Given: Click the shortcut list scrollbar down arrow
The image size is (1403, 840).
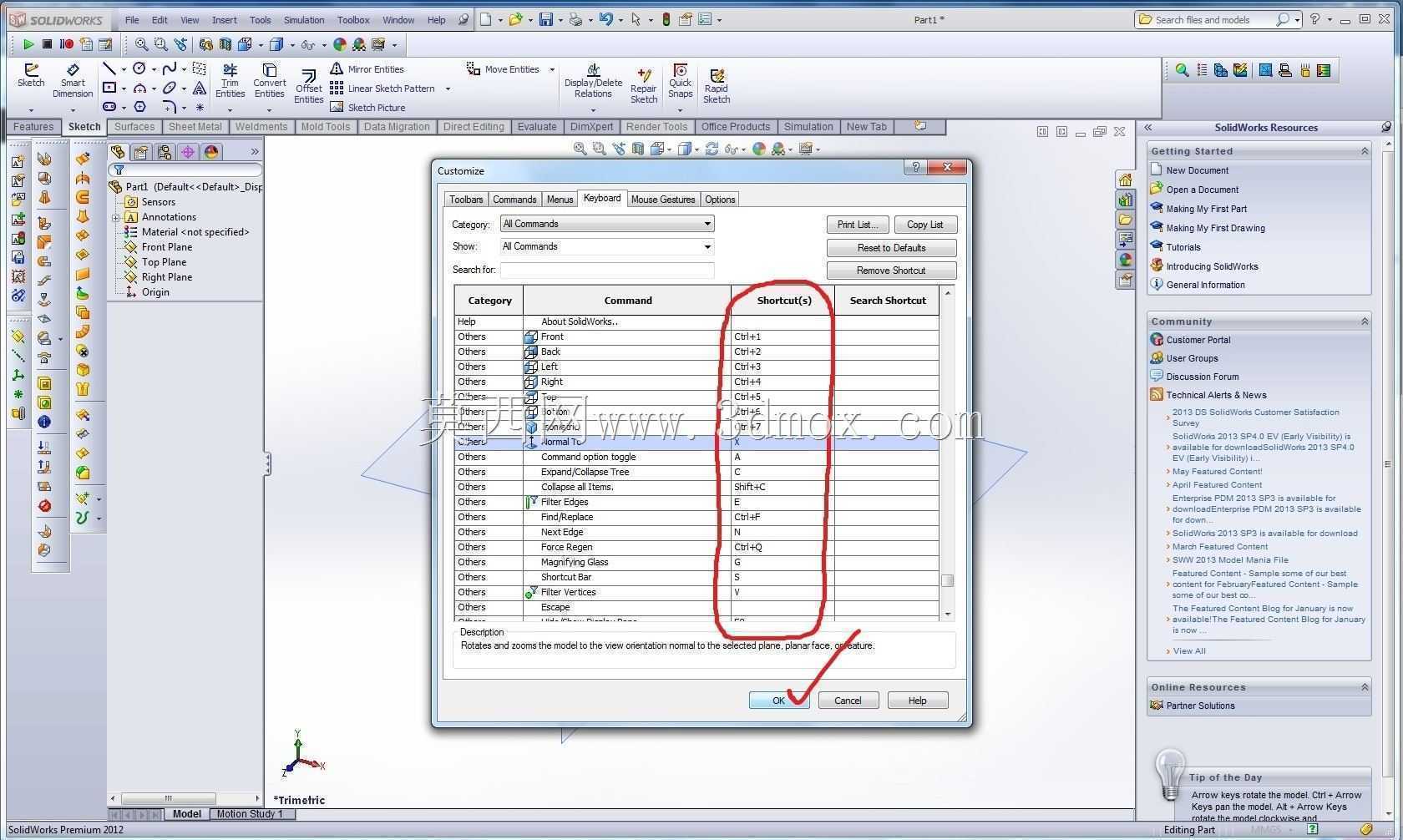Looking at the screenshot, I should pyautogui.click(x=947, y=615).
